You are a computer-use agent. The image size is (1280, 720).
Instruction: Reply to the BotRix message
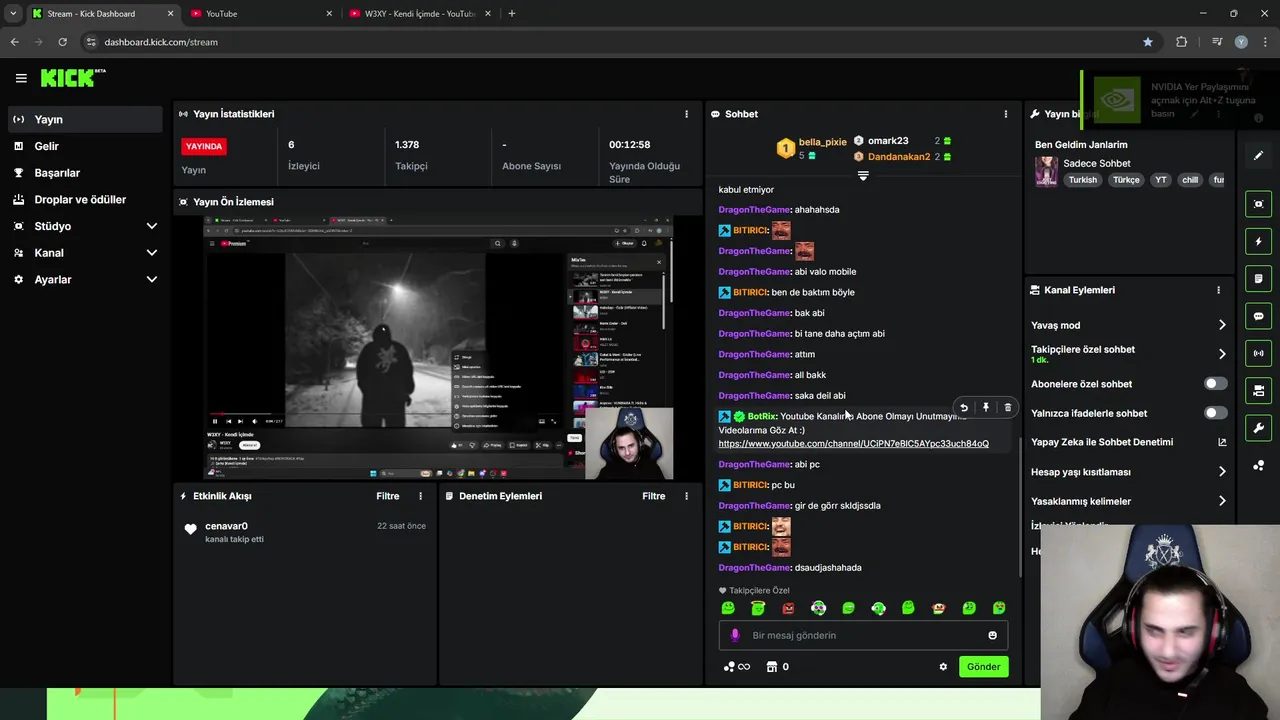(x=964, y=408)
